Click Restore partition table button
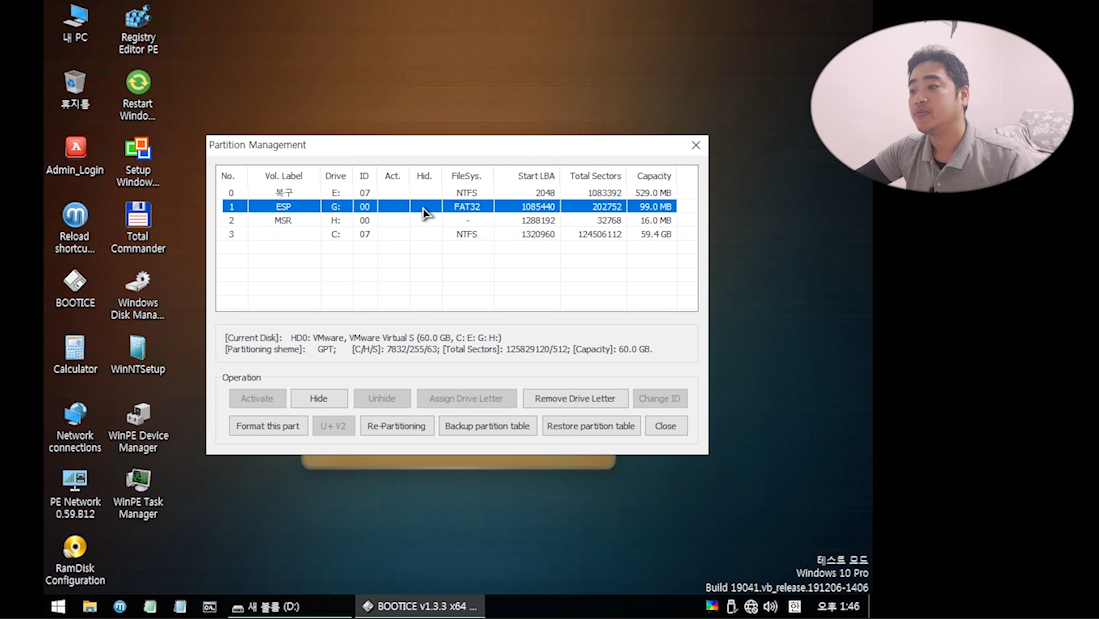 click(x=591, y=426)
